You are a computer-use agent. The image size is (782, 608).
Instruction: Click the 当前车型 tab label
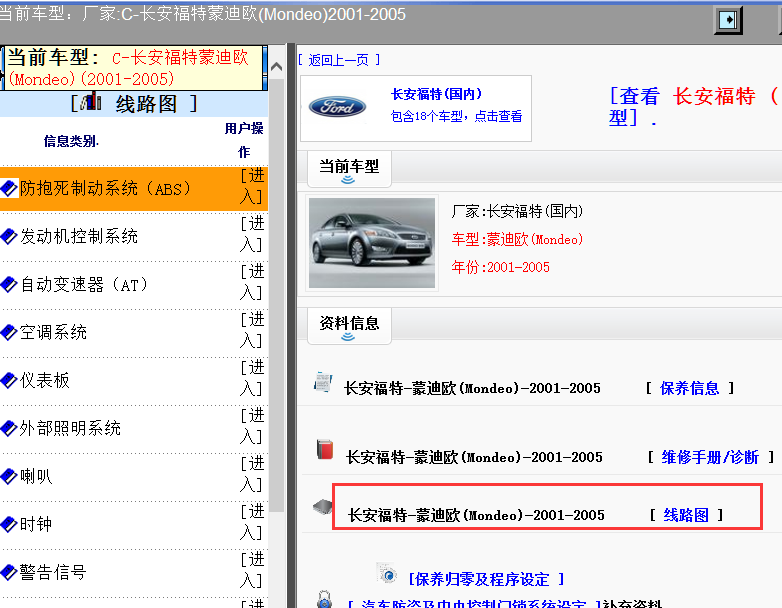click(x=349, y=166)
